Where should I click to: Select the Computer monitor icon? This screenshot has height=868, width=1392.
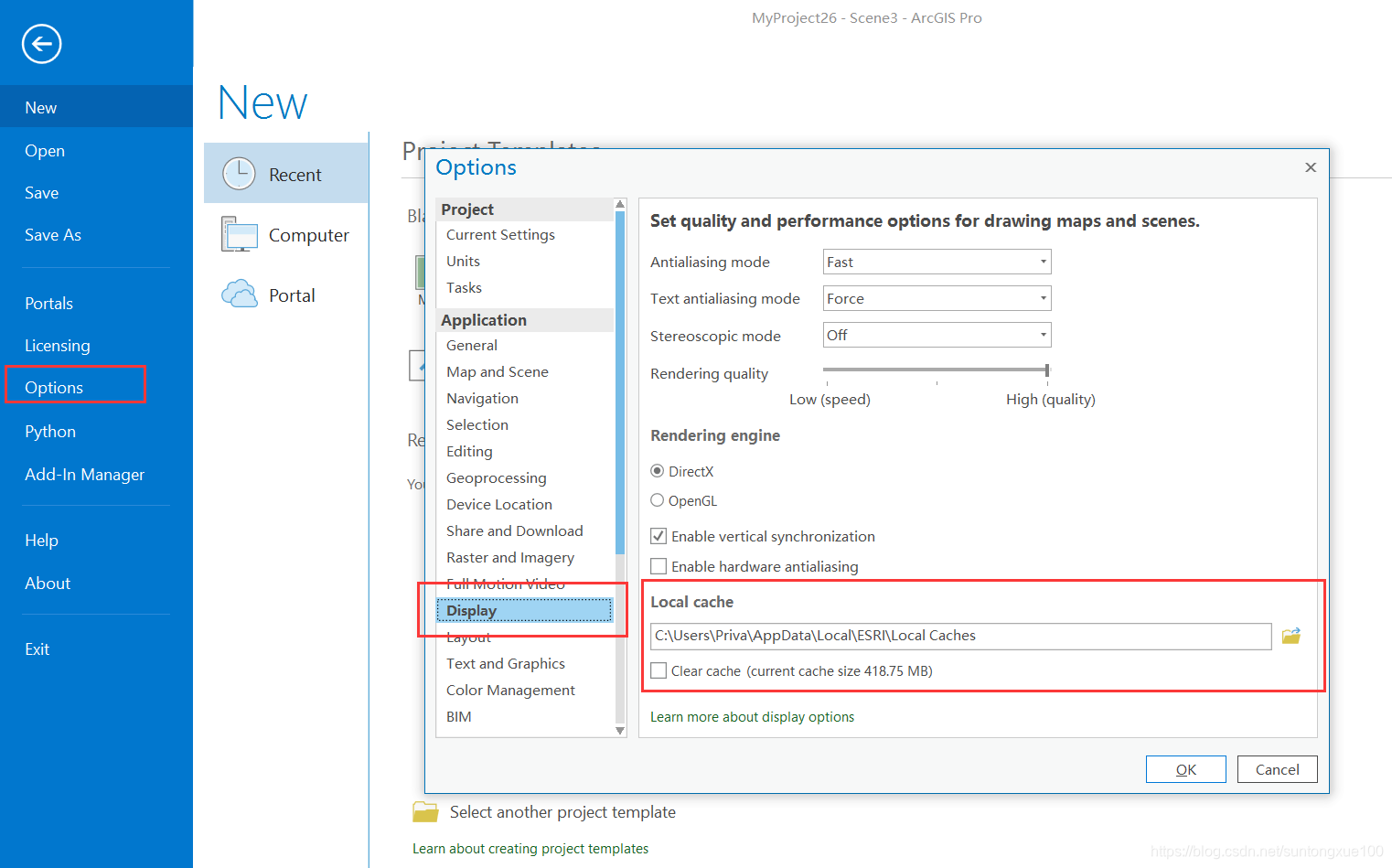pos(240,234)
